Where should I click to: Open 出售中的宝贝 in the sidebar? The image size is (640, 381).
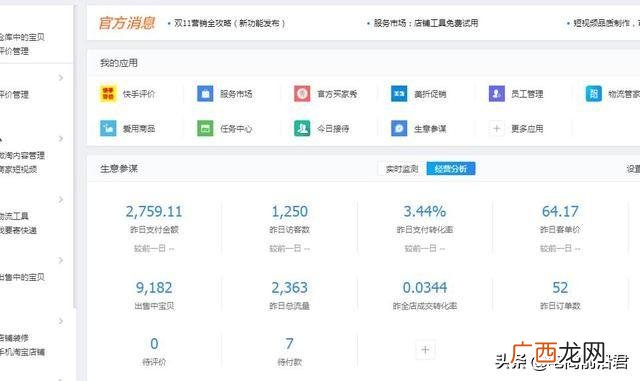[x=22, y=277]
